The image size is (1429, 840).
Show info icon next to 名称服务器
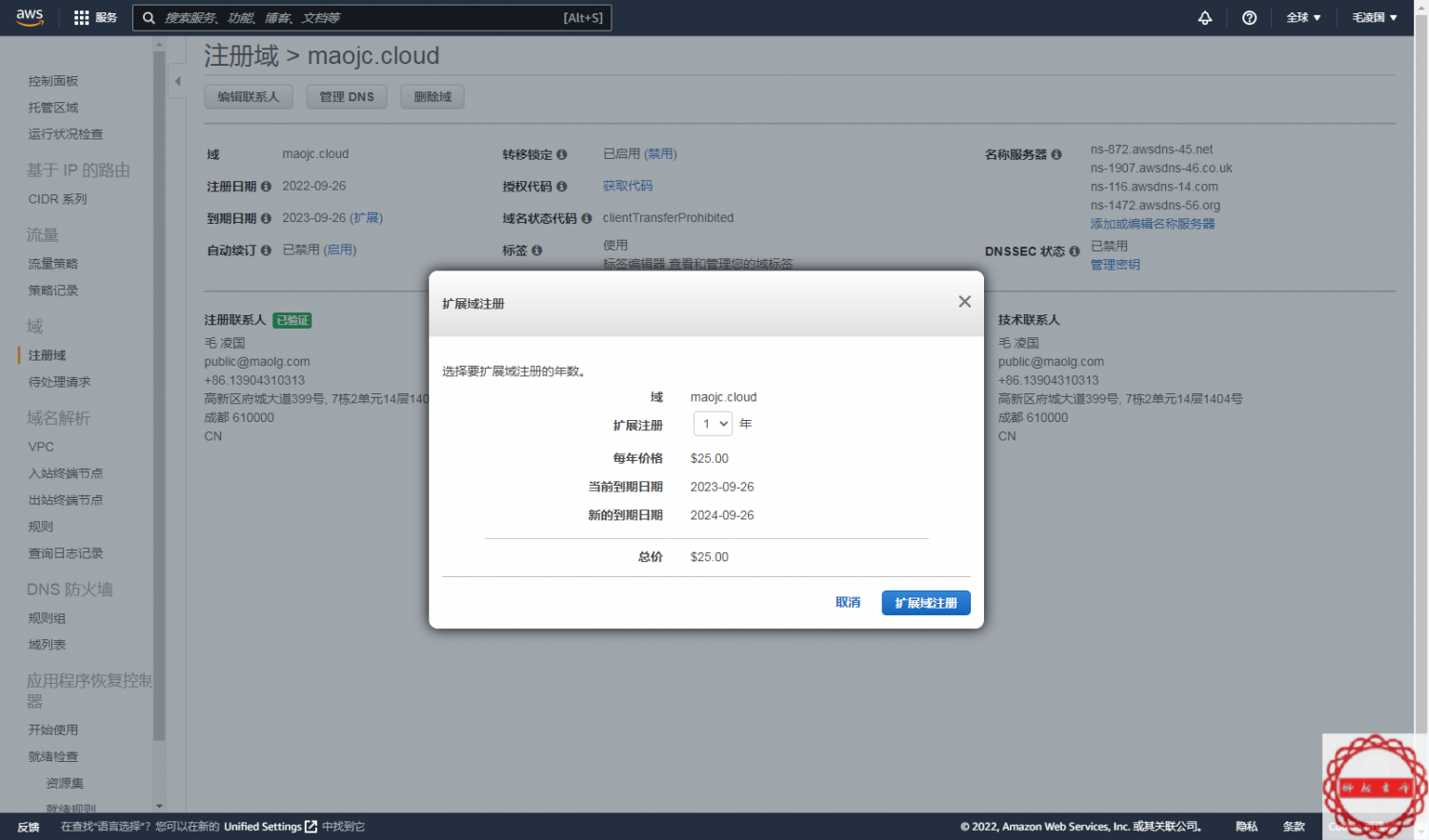point(1057,154)
